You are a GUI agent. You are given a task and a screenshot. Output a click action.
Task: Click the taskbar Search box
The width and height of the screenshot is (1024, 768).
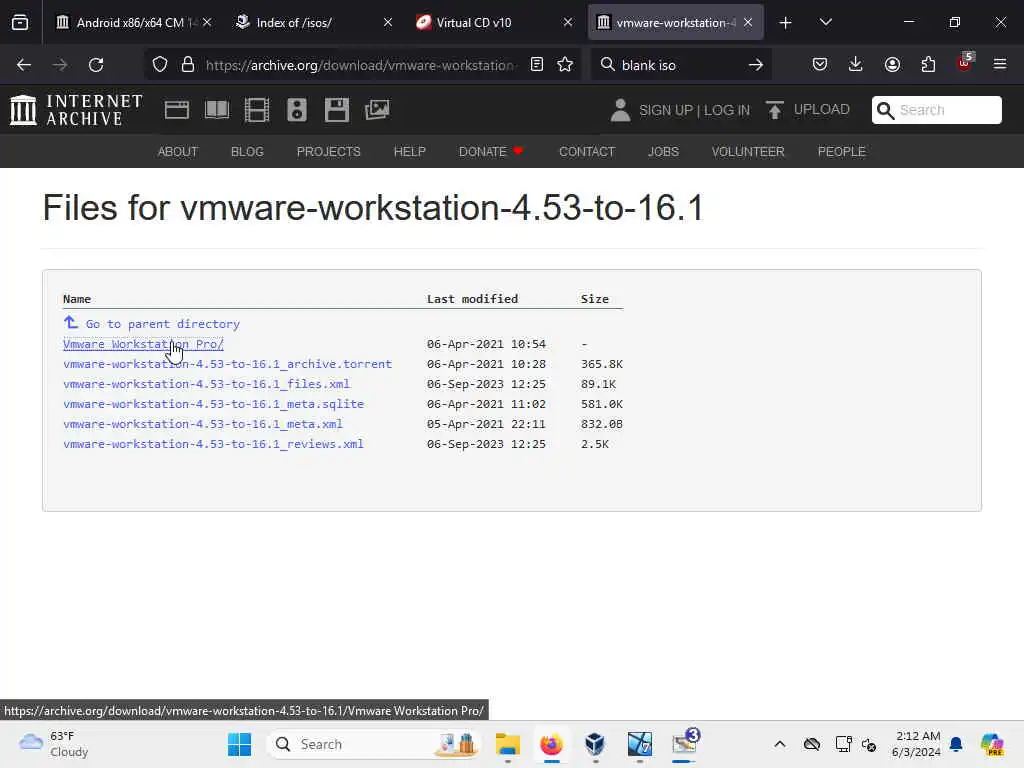coord(373,744)
